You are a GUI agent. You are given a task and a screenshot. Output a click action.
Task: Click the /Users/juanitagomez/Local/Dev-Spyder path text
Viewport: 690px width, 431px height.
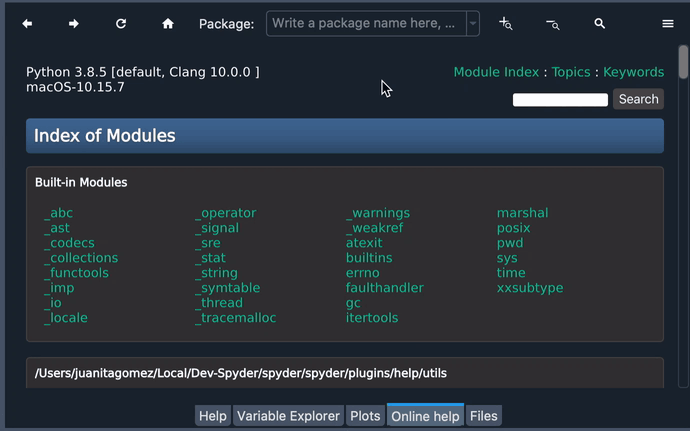point(241,373)
